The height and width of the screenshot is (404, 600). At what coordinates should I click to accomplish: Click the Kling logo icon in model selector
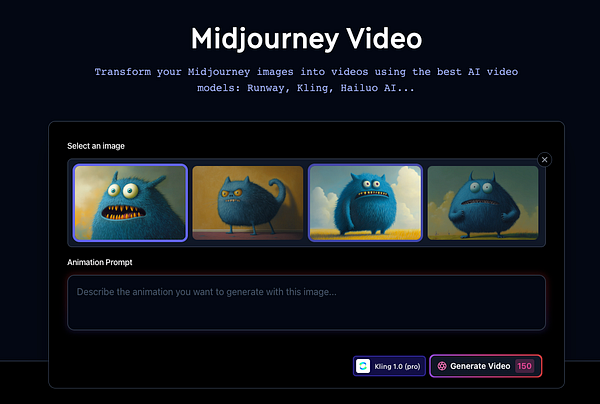point(363,366)
